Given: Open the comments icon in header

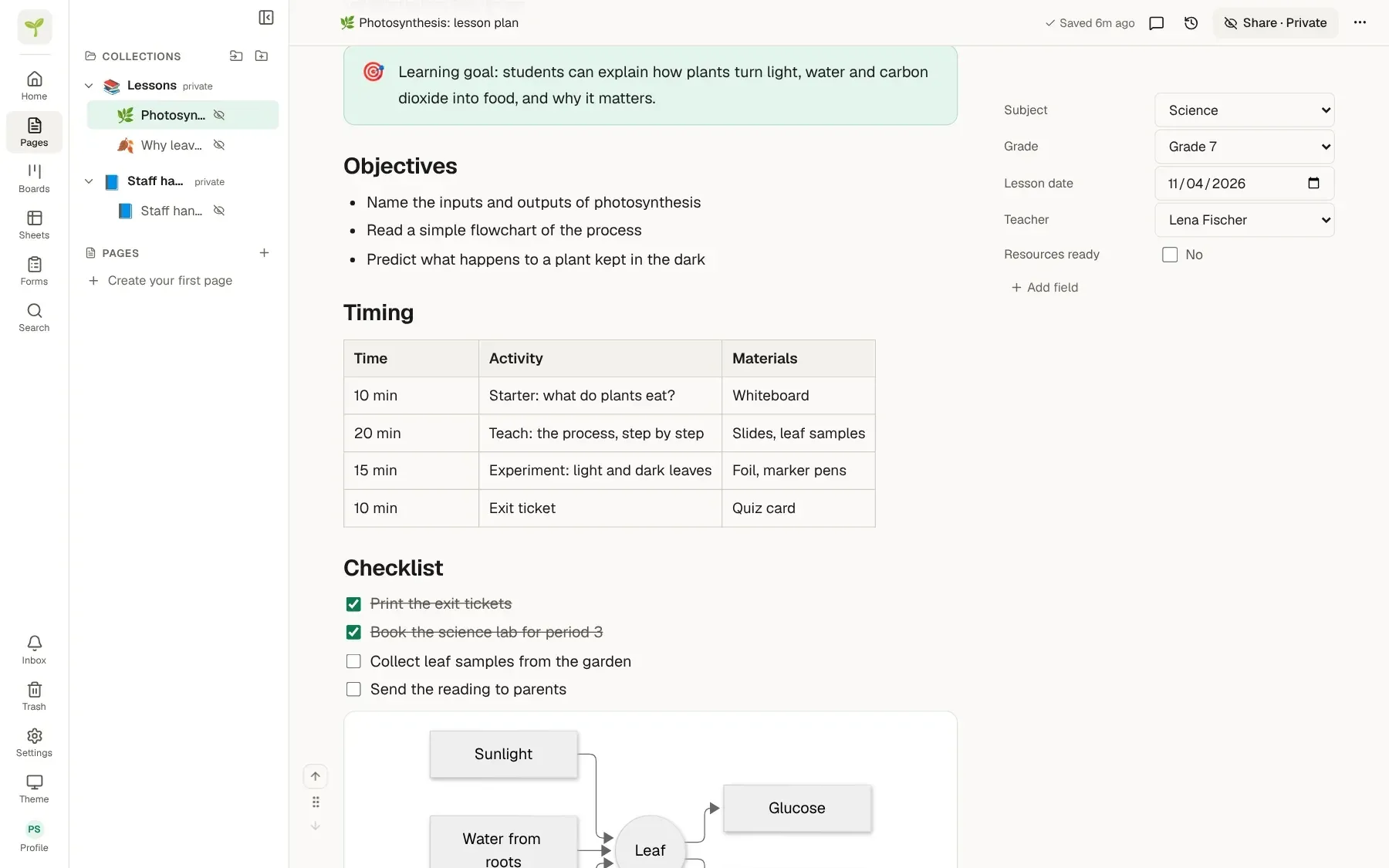Looking at the screenshot, I should point(1156,23).
